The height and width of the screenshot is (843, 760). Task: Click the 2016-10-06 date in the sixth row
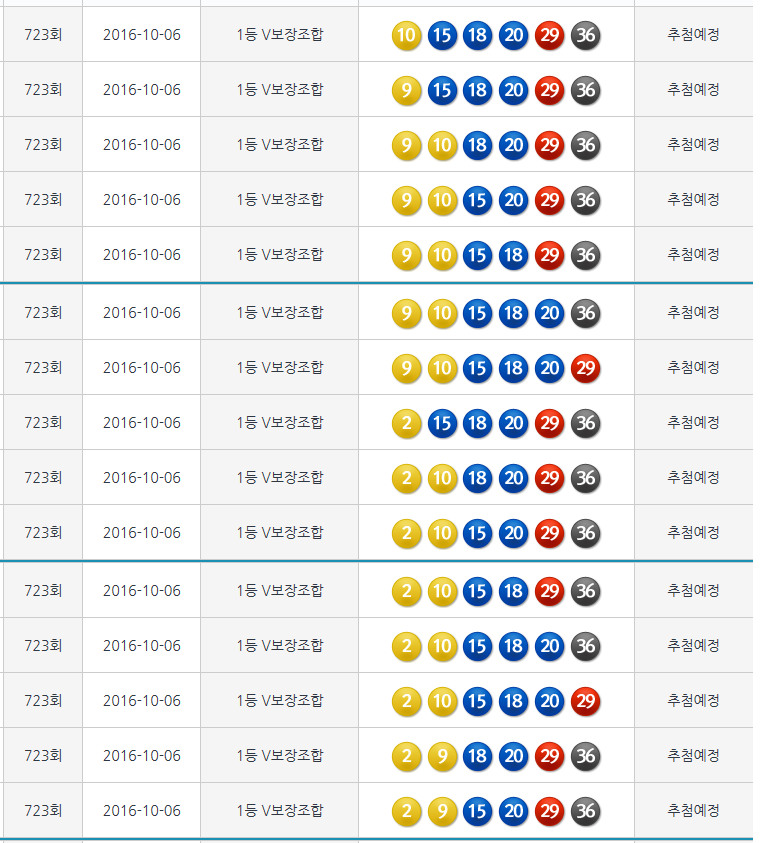[142, 313]
